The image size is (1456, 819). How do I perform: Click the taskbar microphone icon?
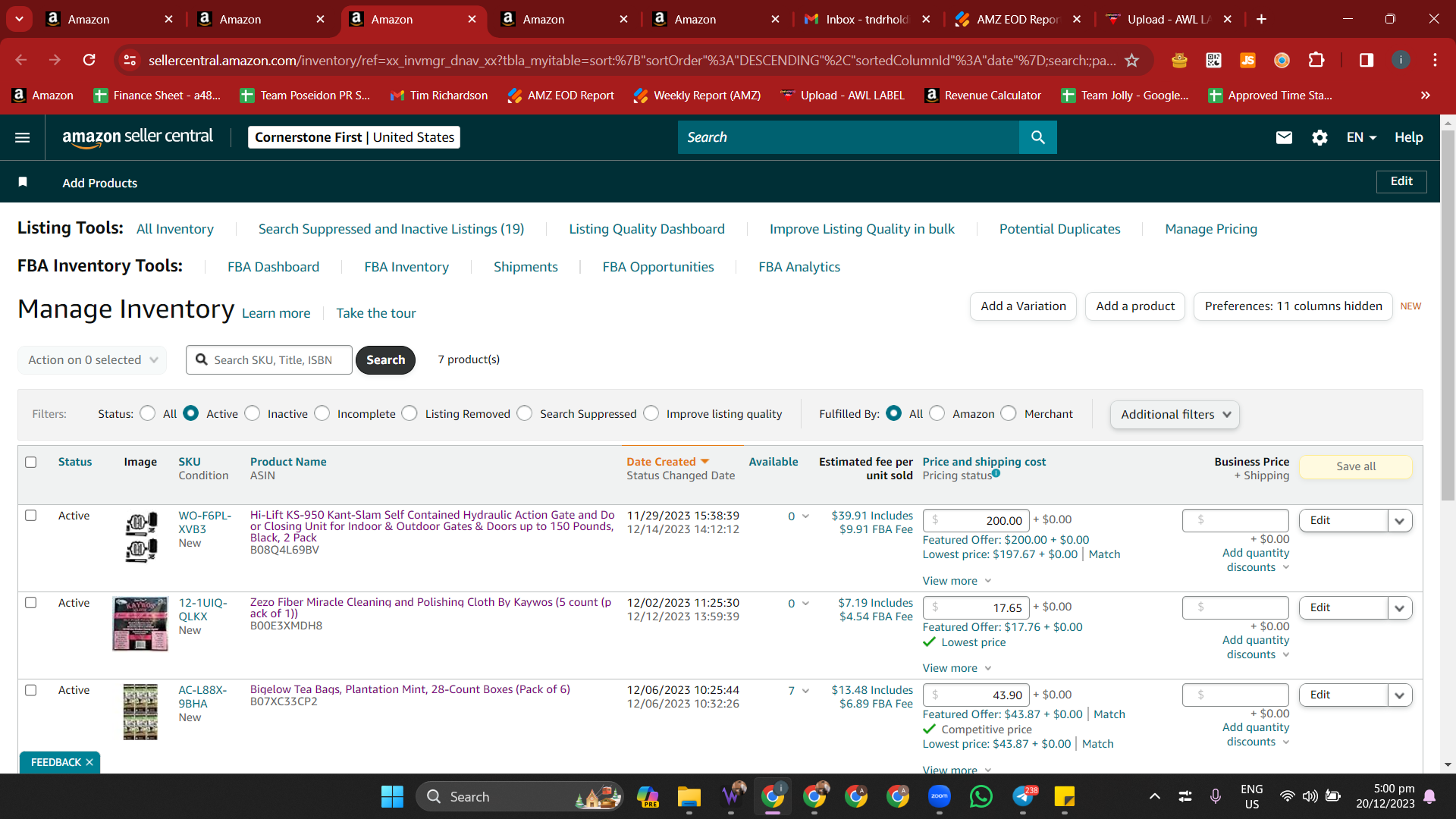1216,796
